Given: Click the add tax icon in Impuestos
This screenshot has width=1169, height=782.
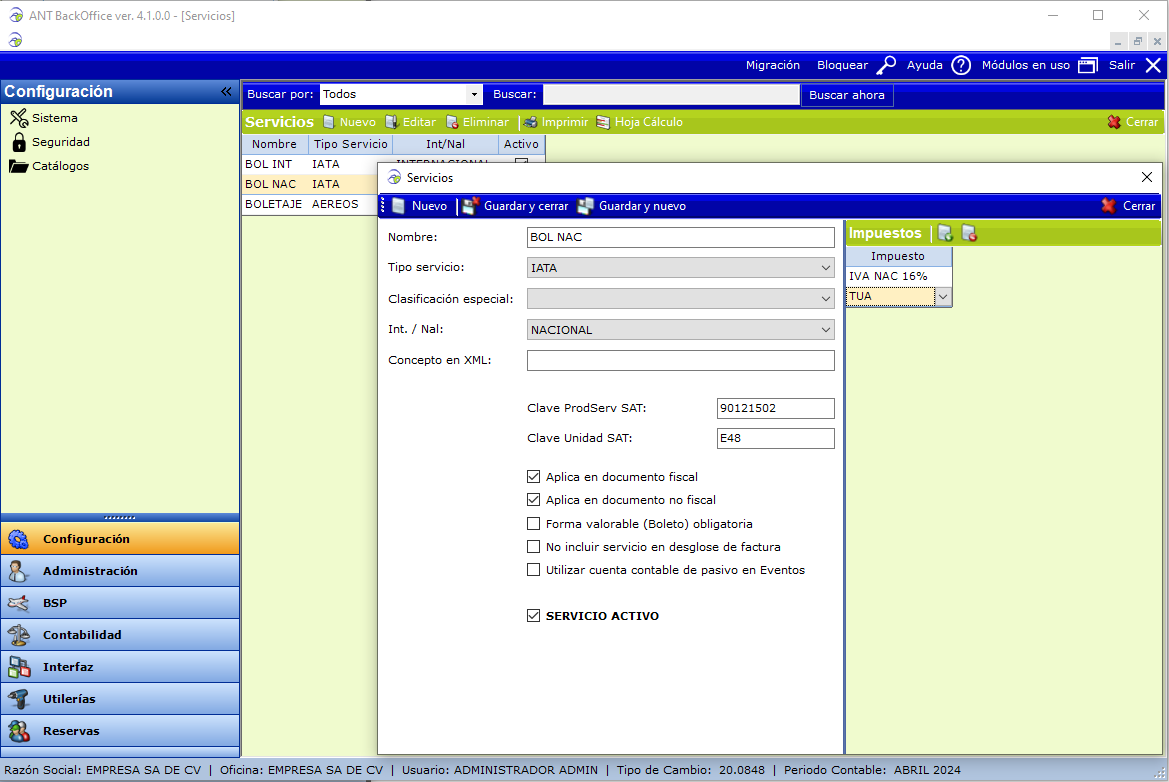Looking at the screenshot, I should tap(945, 233).
